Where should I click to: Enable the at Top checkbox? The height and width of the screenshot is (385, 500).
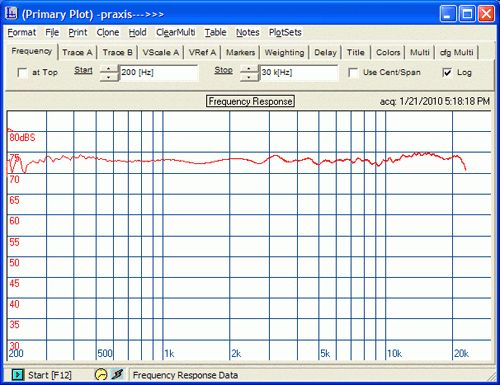click(x=22, y=73)
